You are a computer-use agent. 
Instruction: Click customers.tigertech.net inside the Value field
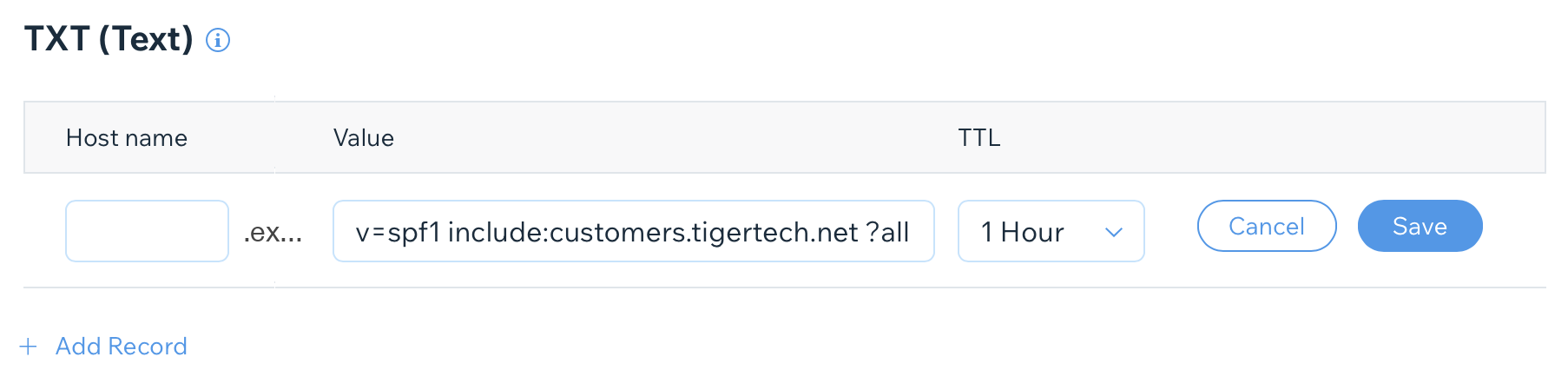(704, 232)
